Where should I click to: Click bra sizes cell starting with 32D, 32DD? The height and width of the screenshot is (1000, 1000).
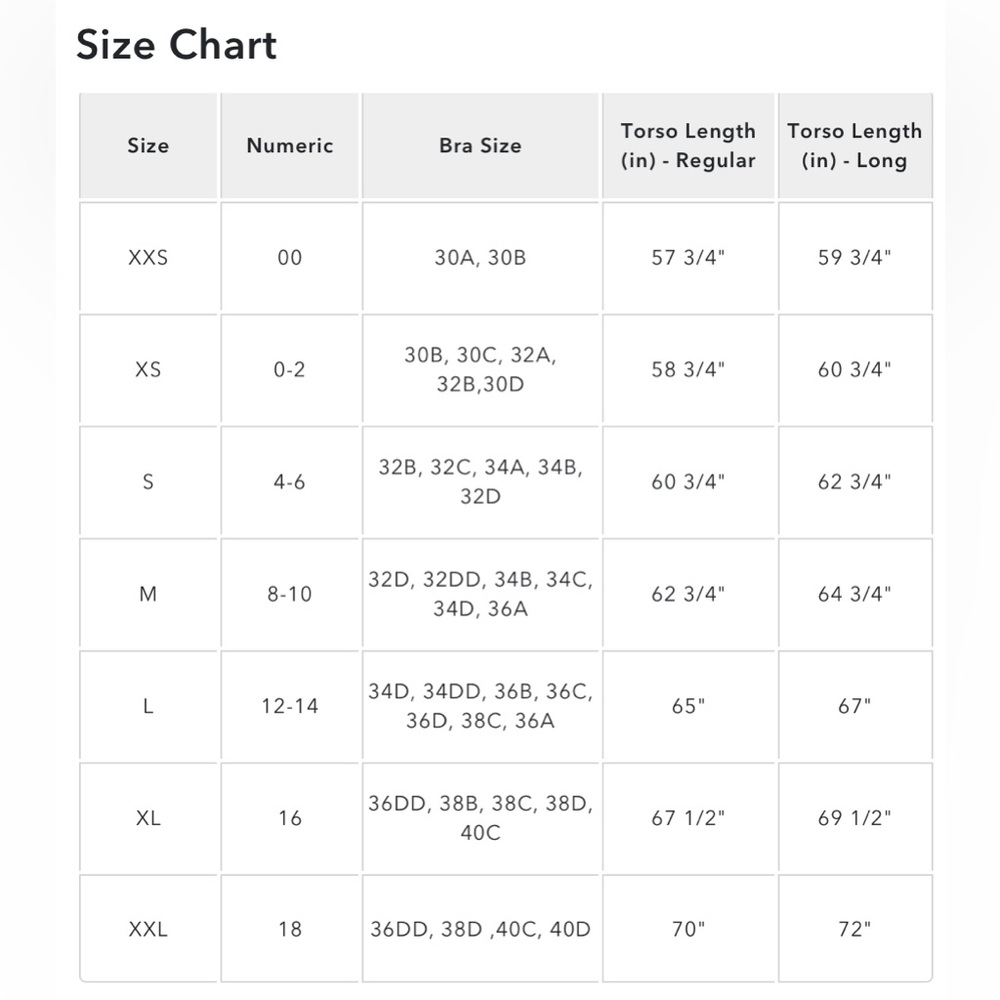[x=480, y=594]
